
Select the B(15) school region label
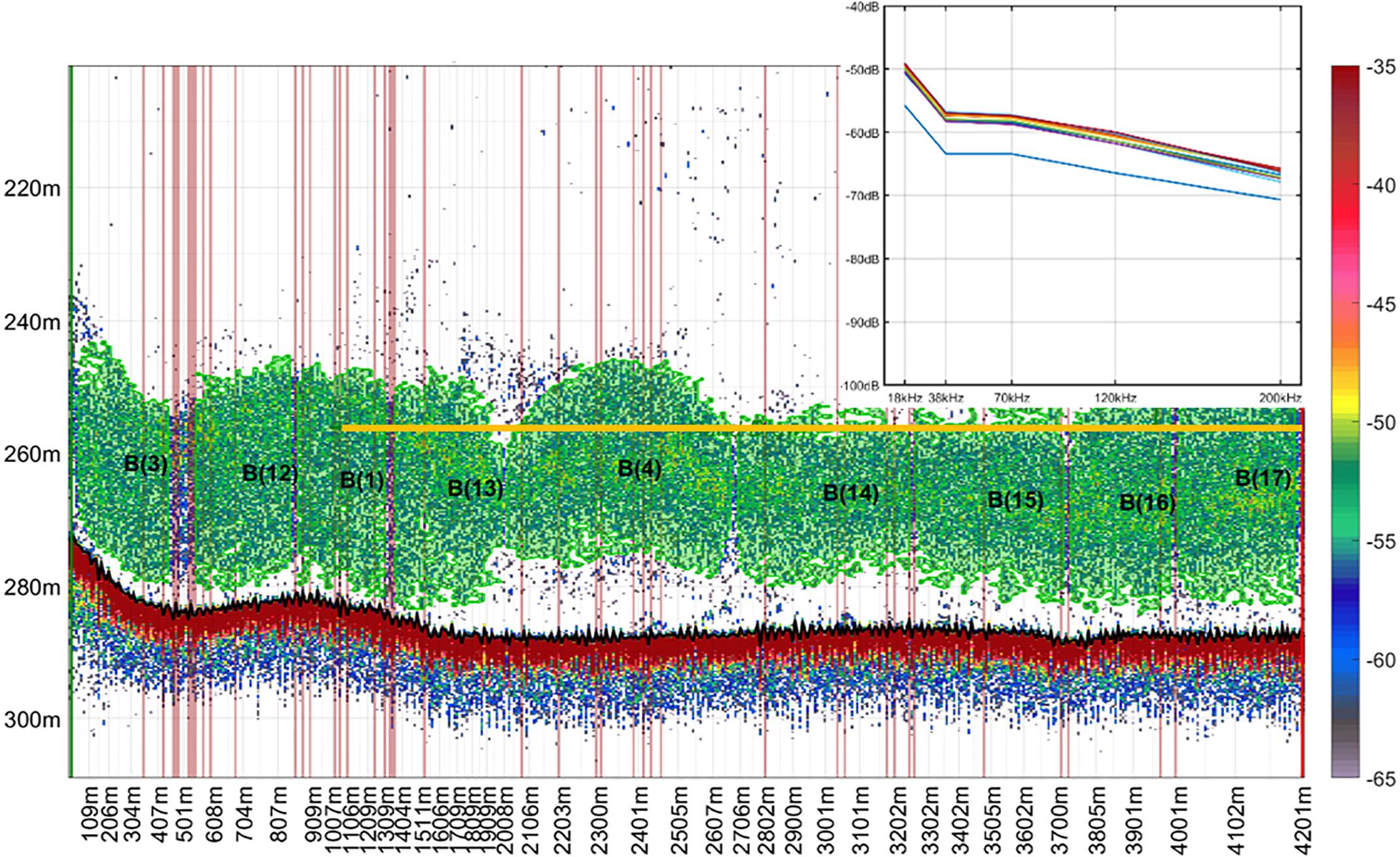coord(1015,500)
